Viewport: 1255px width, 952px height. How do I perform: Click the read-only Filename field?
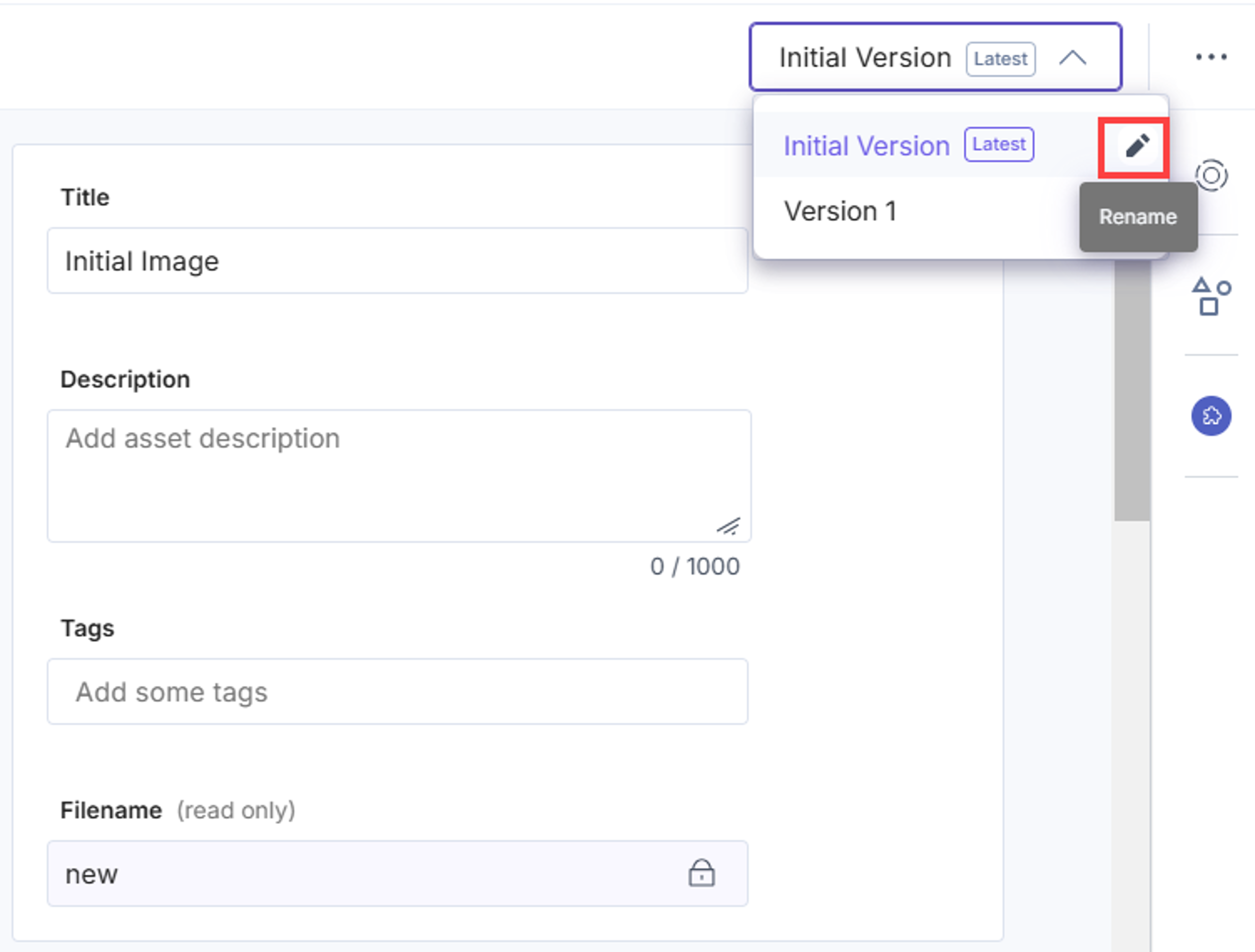(x=397, y=873)
